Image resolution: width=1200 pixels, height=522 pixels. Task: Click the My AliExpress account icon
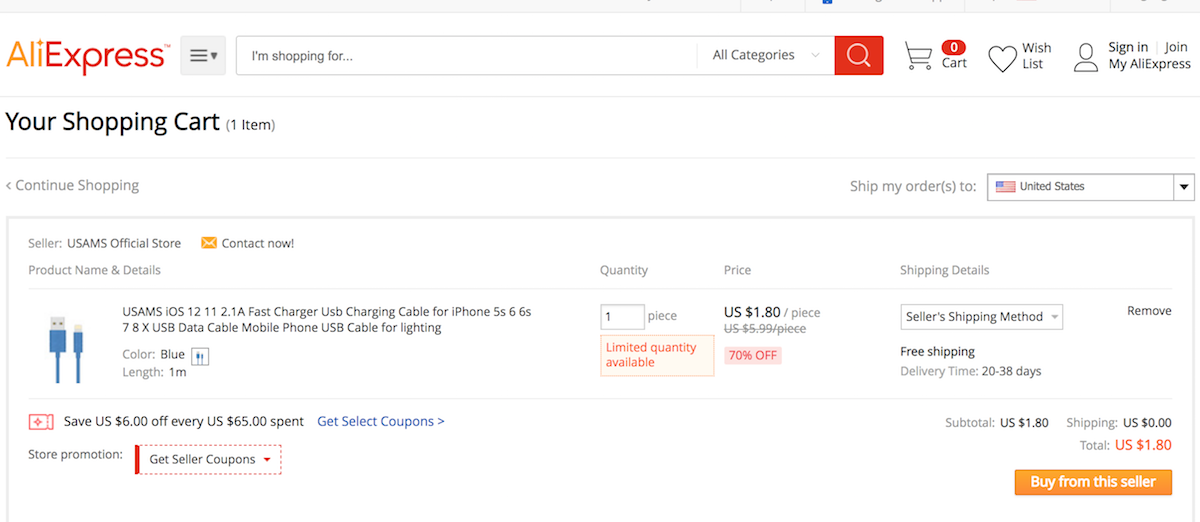coord(1086,57)
